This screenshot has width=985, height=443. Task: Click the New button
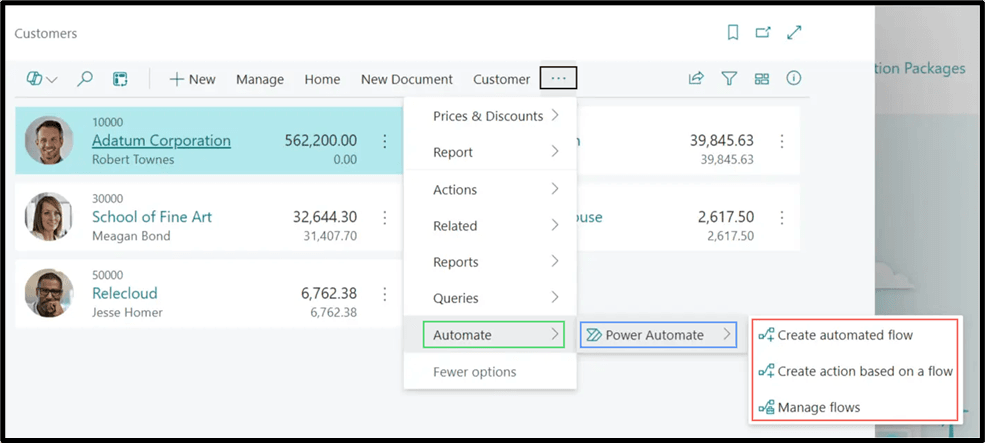192,79
